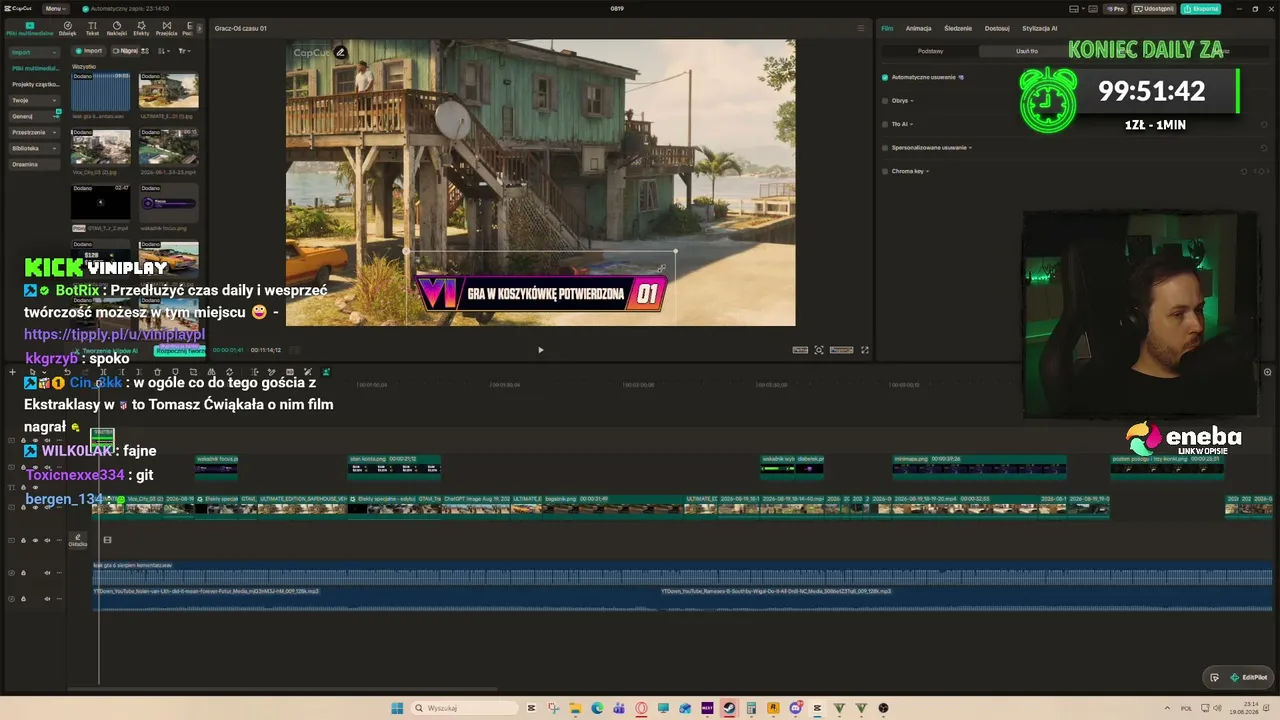Click the round Import media button

89,51
